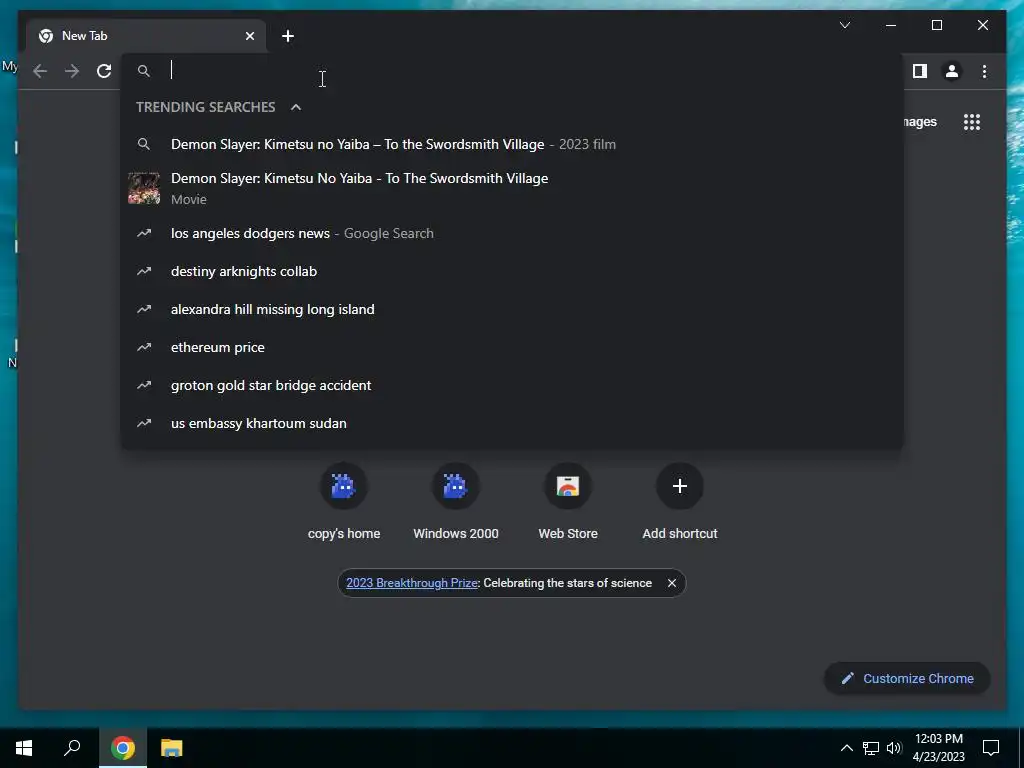This screenshot has width=1024, height=768.
Task: Open taskbar search magnifier
Action: [x=72, y=748]
